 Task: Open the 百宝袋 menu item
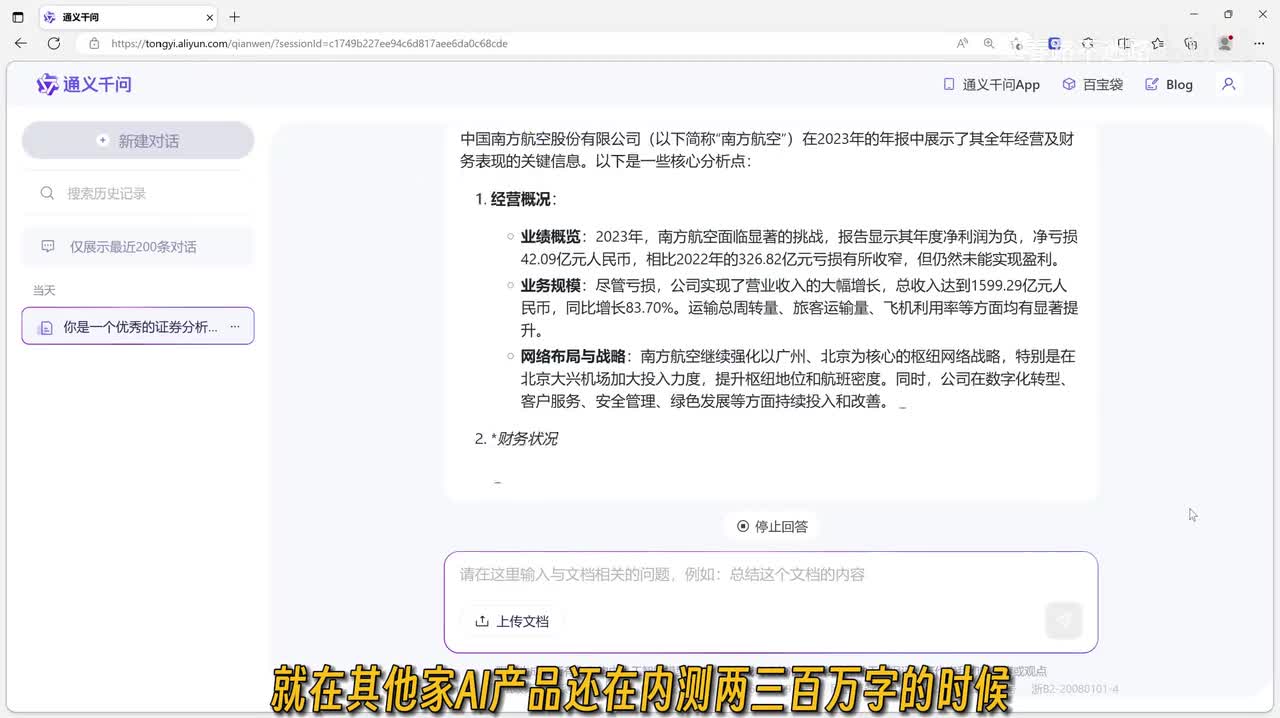point(1092,85)
